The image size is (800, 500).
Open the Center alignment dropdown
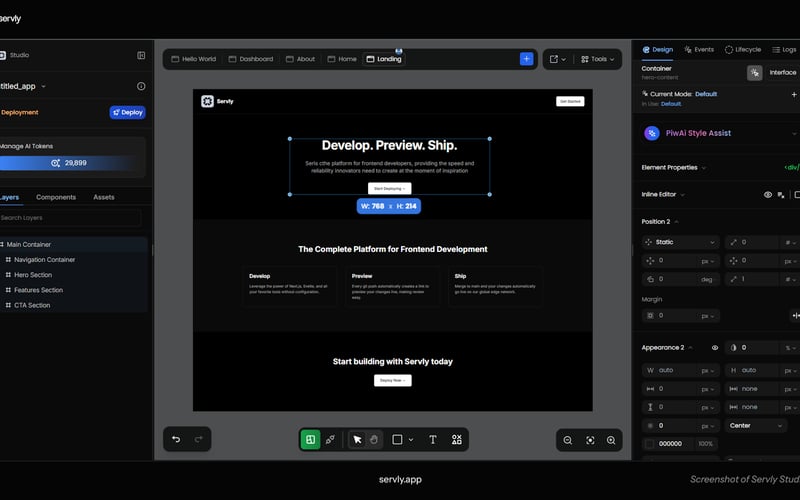tap(756, 426)
